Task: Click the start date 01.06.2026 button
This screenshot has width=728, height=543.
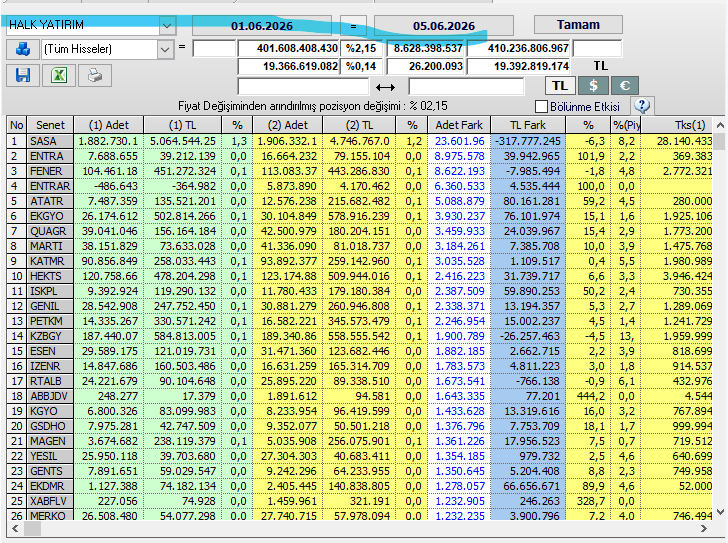Action: pos(262,26)
